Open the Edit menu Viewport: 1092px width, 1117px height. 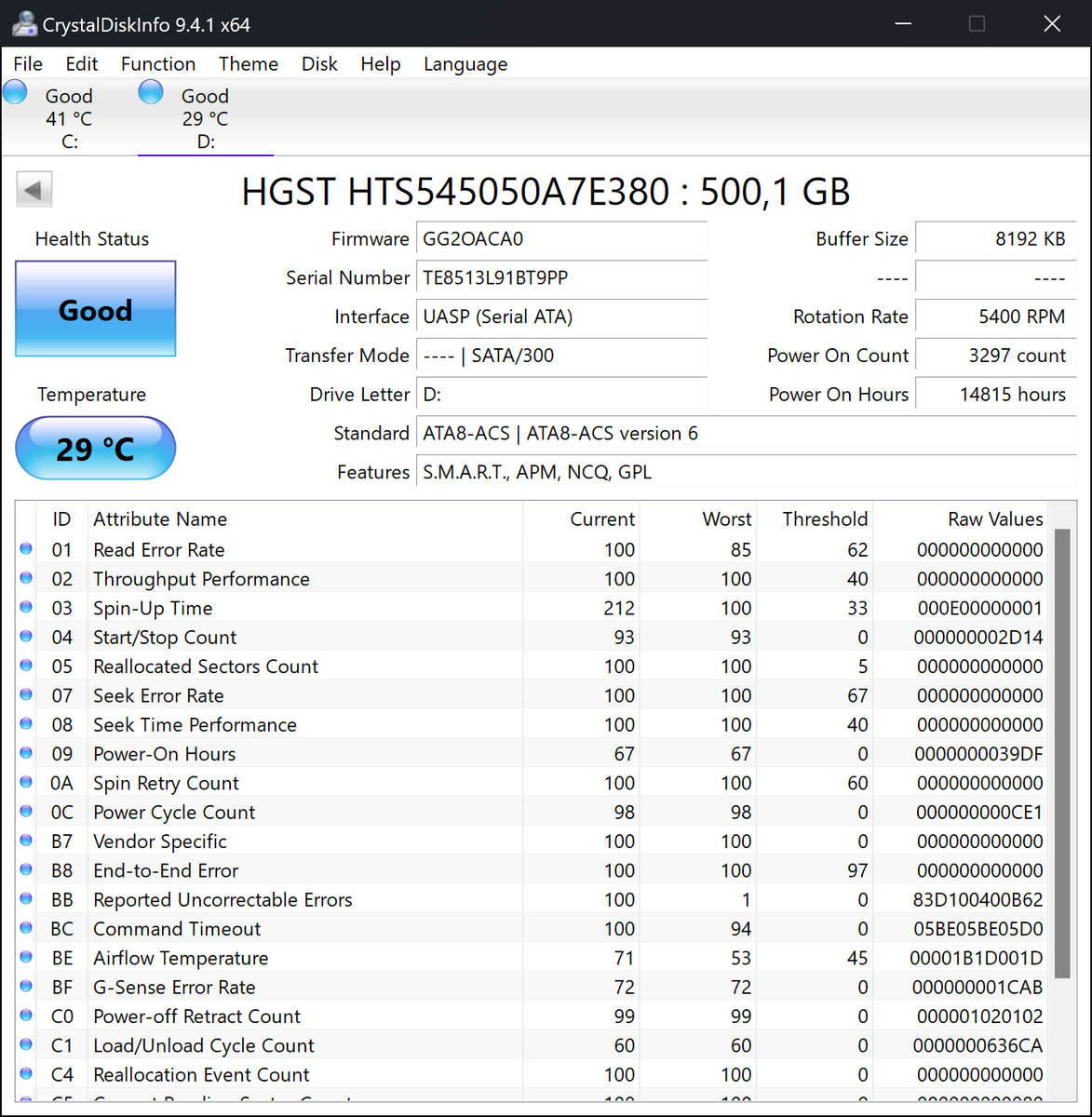[81, 63]
